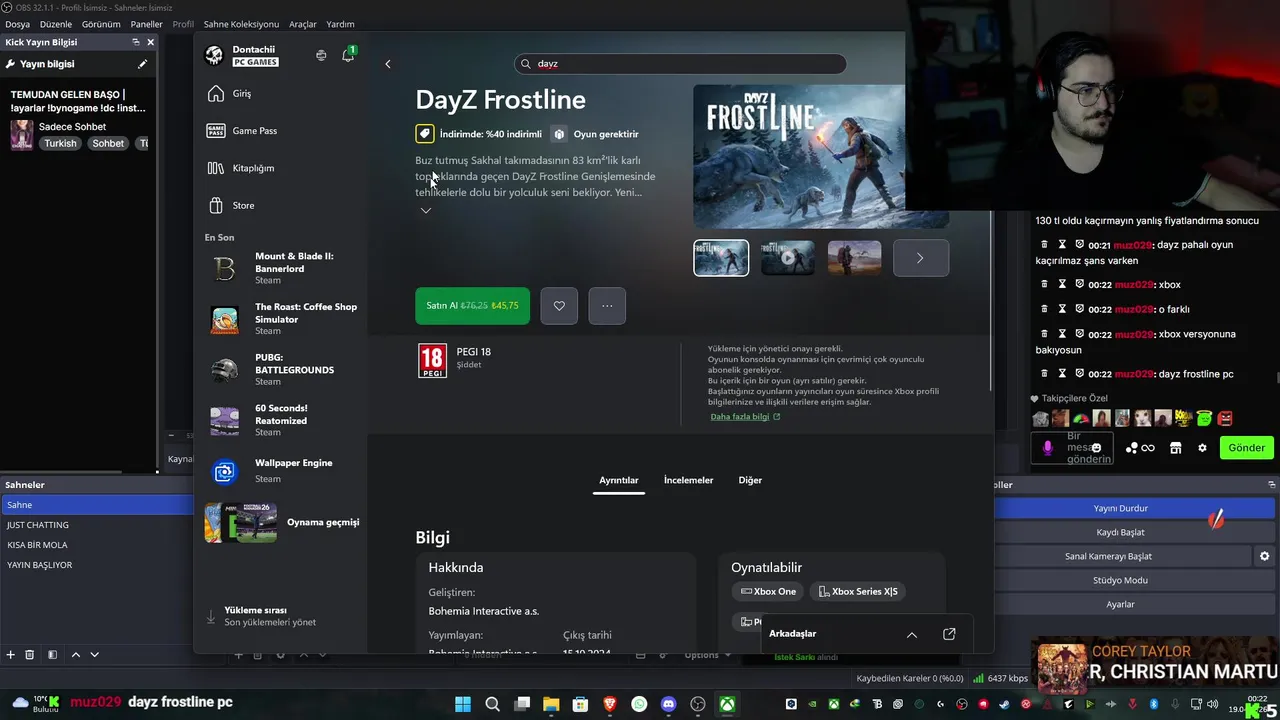
Task: Click the Xbox One platform tag
Action: click(x=768, y=592)
